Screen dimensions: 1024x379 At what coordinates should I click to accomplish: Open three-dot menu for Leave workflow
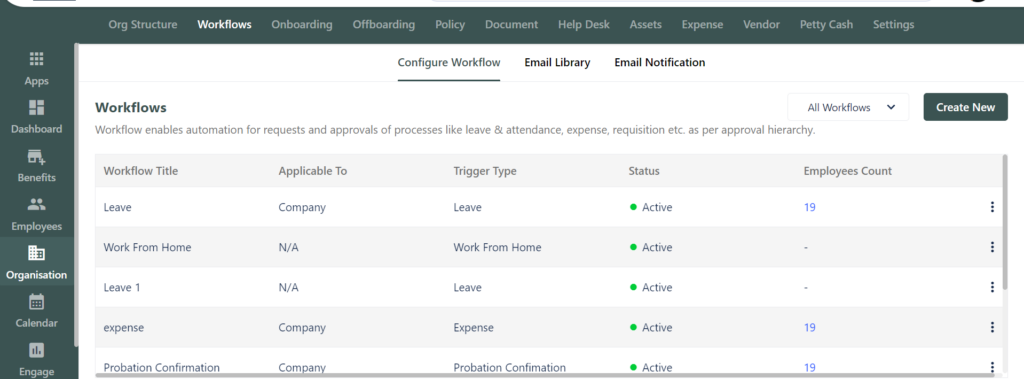992,207
